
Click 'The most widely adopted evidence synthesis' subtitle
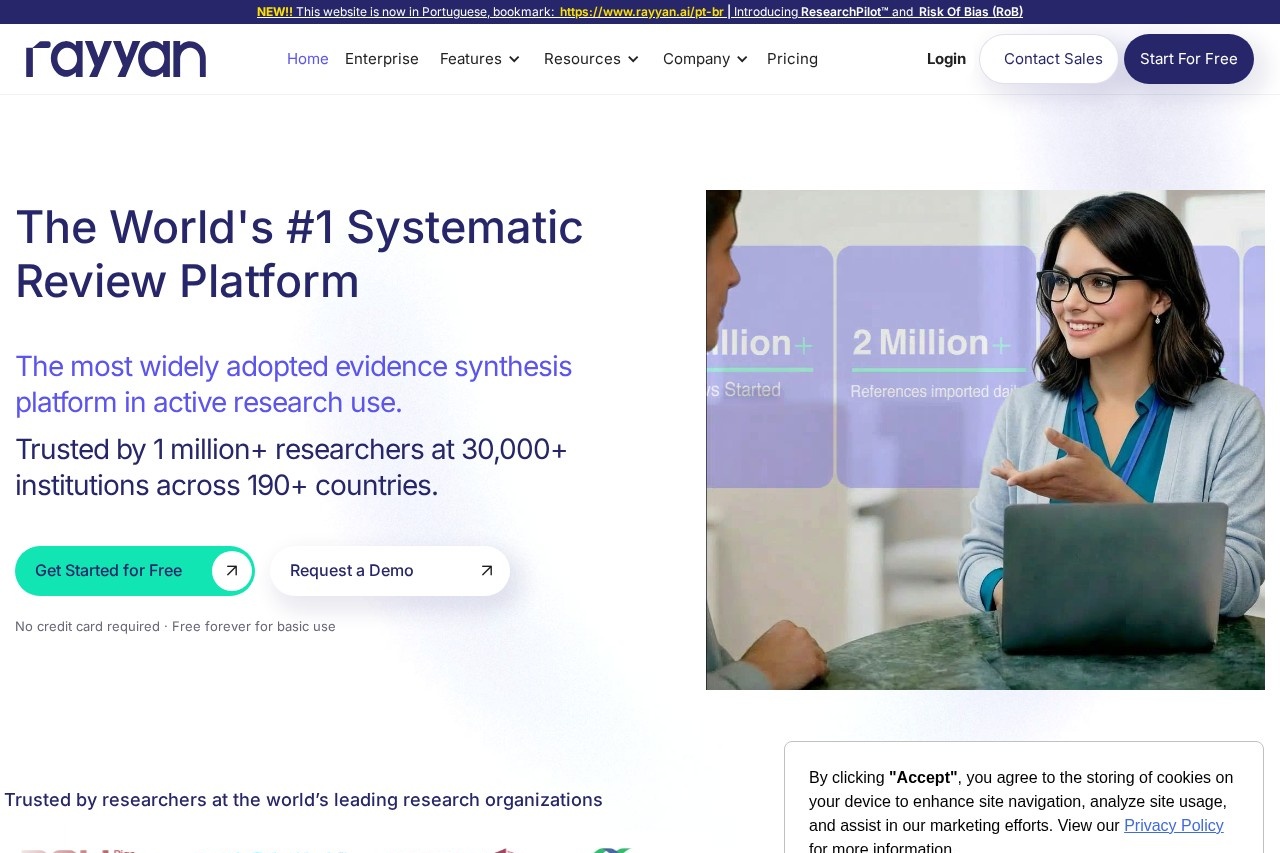[293, 384]
